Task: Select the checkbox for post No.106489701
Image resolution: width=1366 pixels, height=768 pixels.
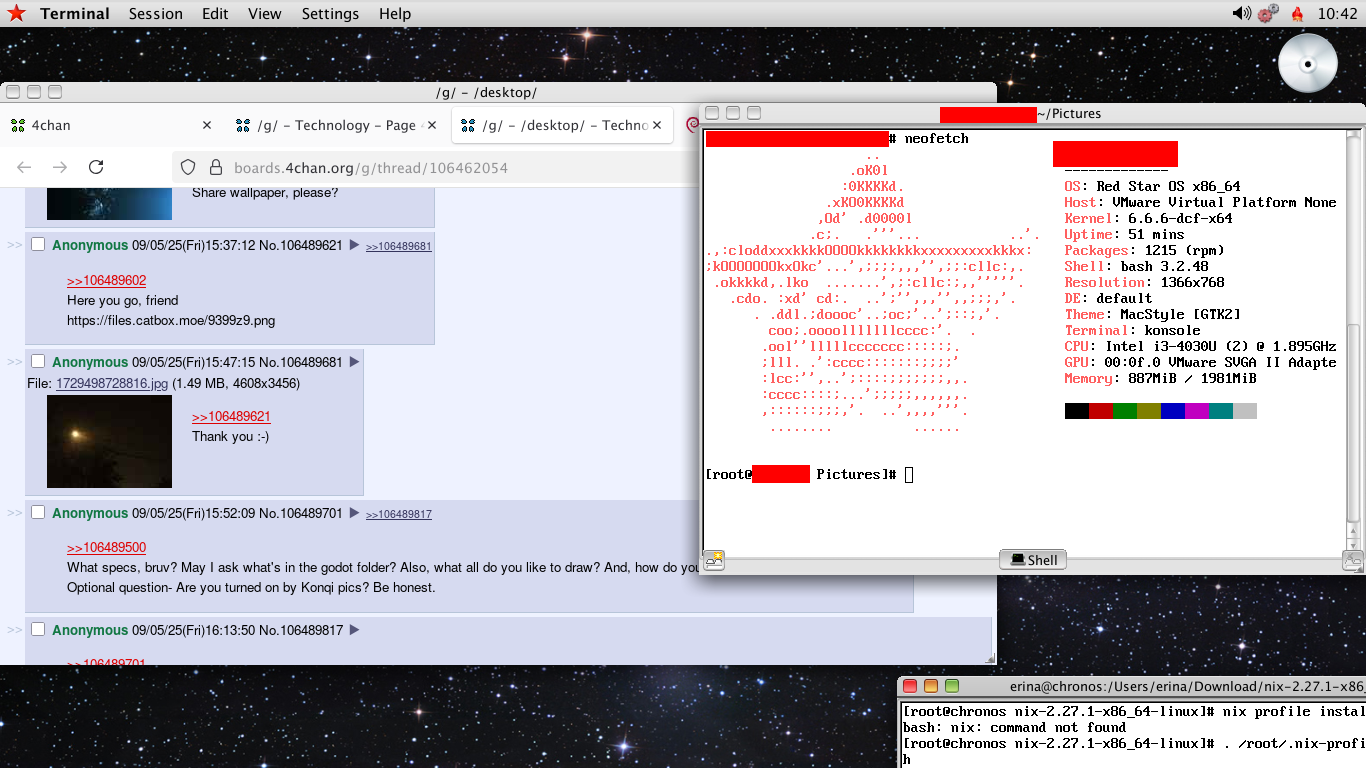Action: [38, 512]
